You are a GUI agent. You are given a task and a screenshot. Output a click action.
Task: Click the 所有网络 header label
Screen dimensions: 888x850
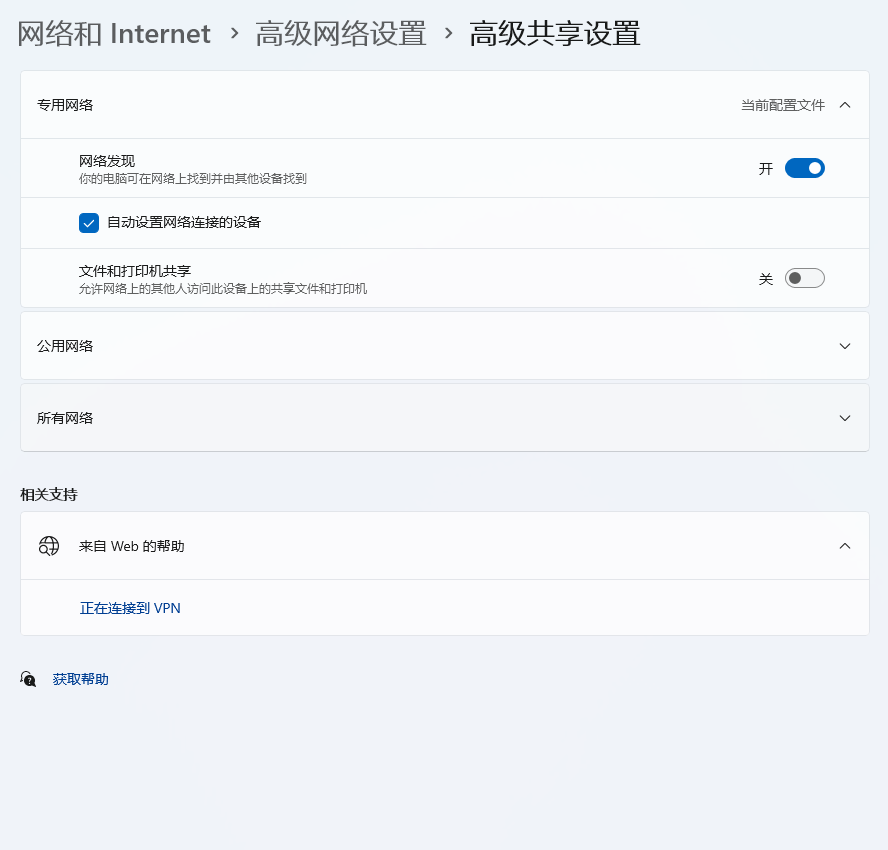point(65,418)
